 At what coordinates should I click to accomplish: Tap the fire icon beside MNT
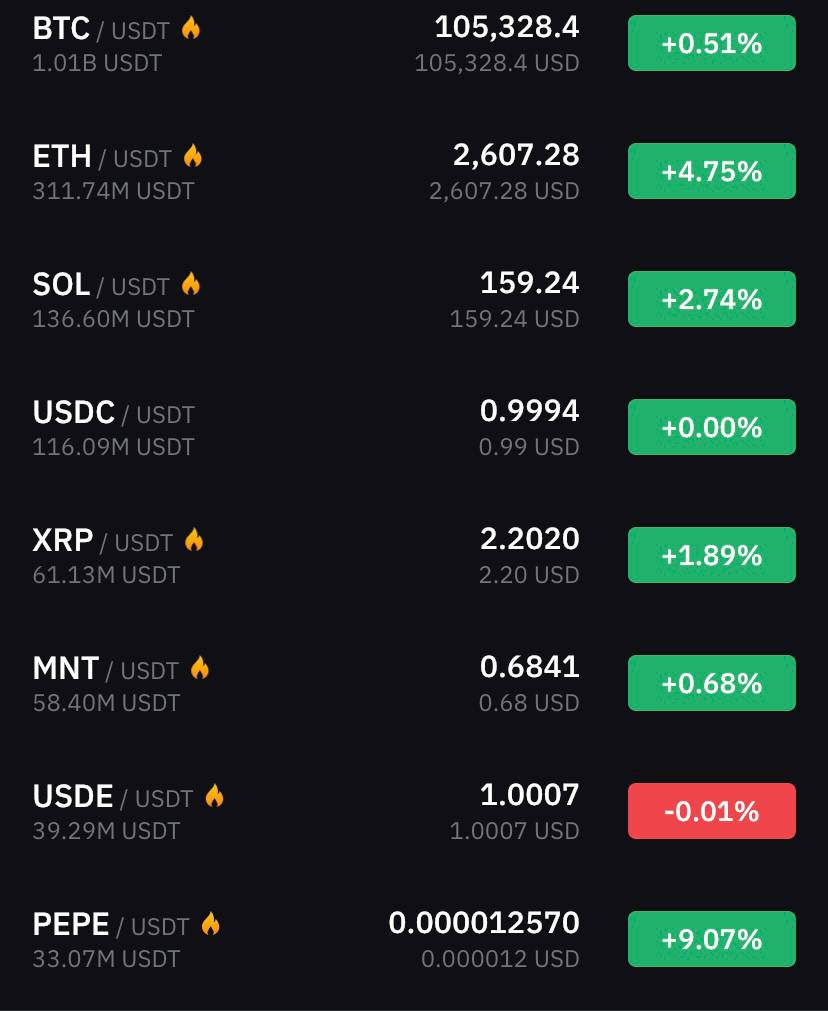click(200, 668)
